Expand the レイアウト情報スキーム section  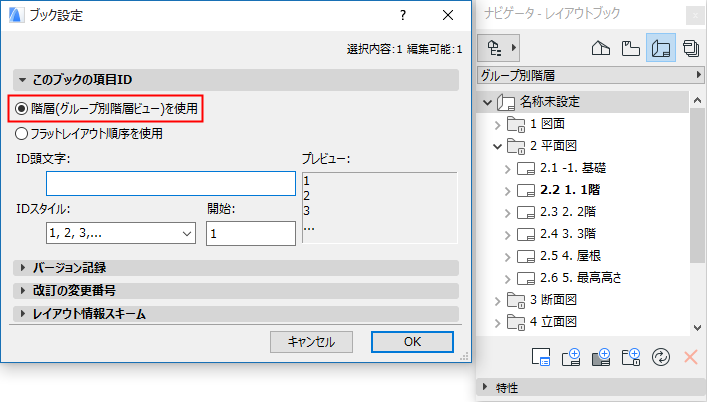22,314
